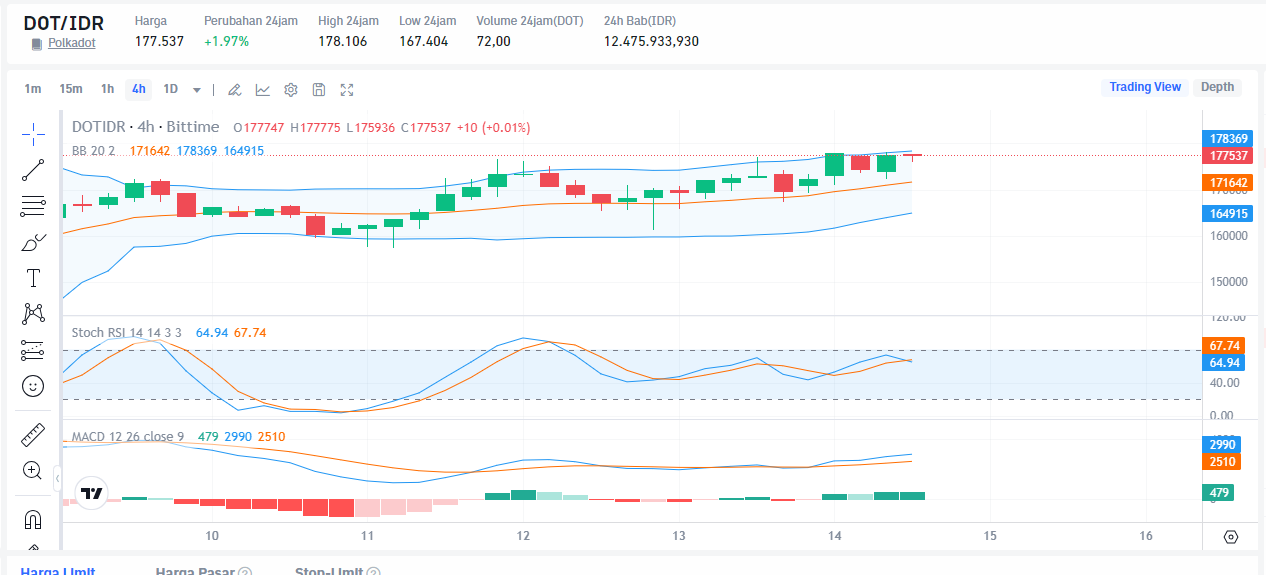This screenshot has width=1266, height=575.
Task: Click the 171642 basis price label
Action: [x=1228, y=183]
